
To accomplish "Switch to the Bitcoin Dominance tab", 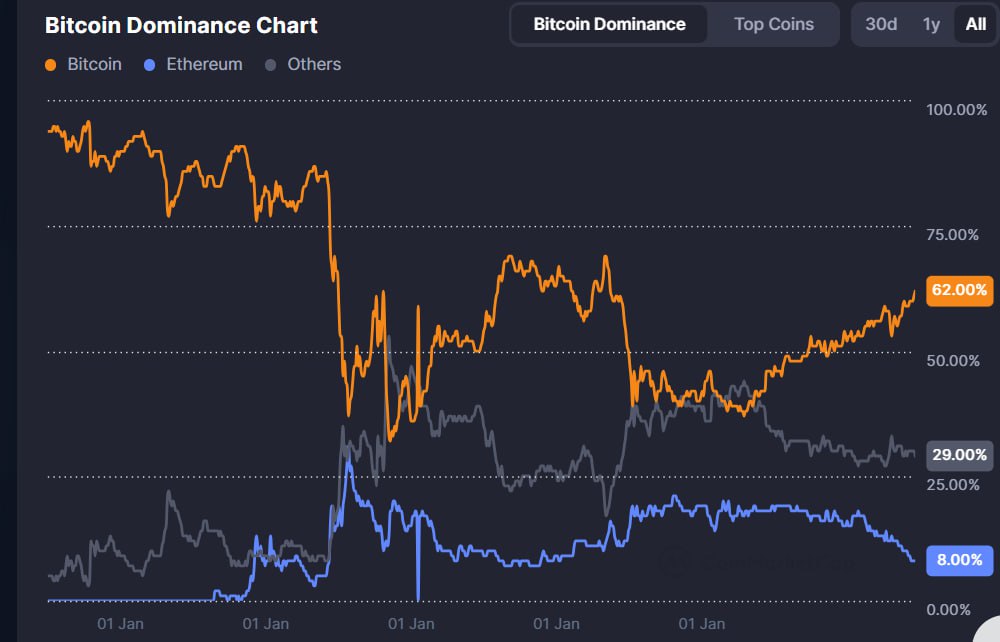I will click(x=609, y=24).
